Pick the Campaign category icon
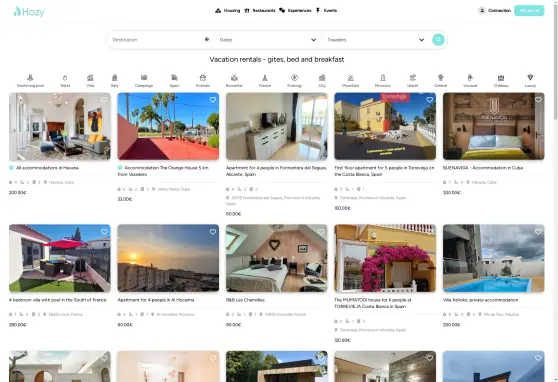558x382 pixels. (144, 78)
